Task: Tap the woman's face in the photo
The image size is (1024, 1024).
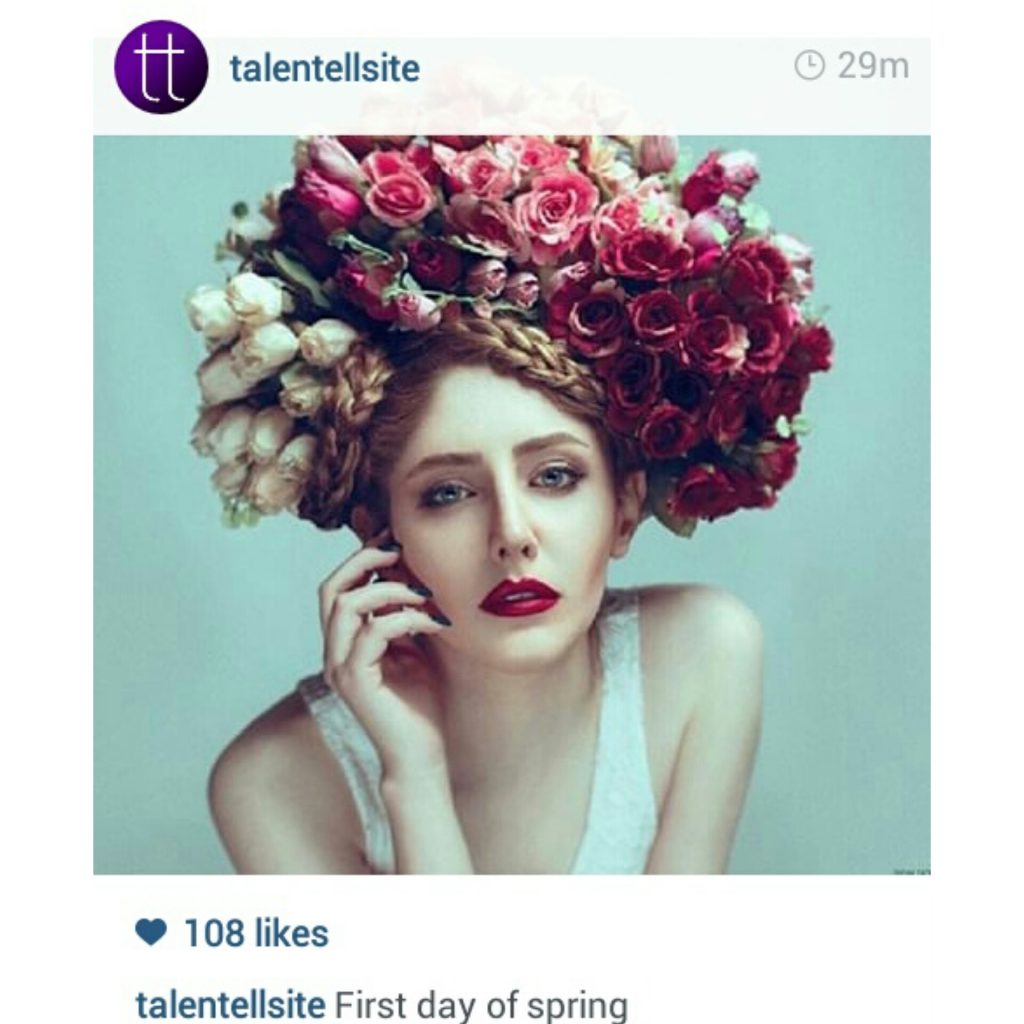Action: (x=503, y=516)
